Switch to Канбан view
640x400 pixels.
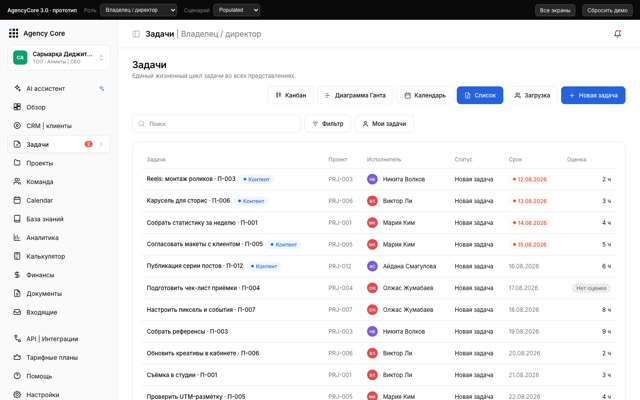pos(291,95)
